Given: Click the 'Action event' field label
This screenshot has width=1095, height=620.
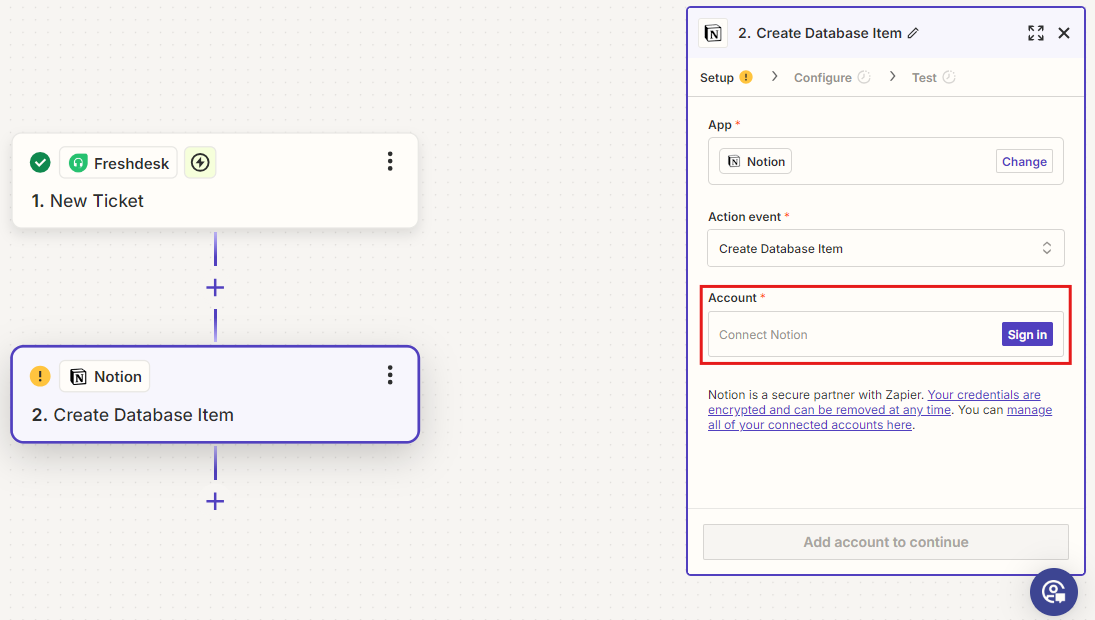Looking at the screenshot, I should [x=744, y=216].
